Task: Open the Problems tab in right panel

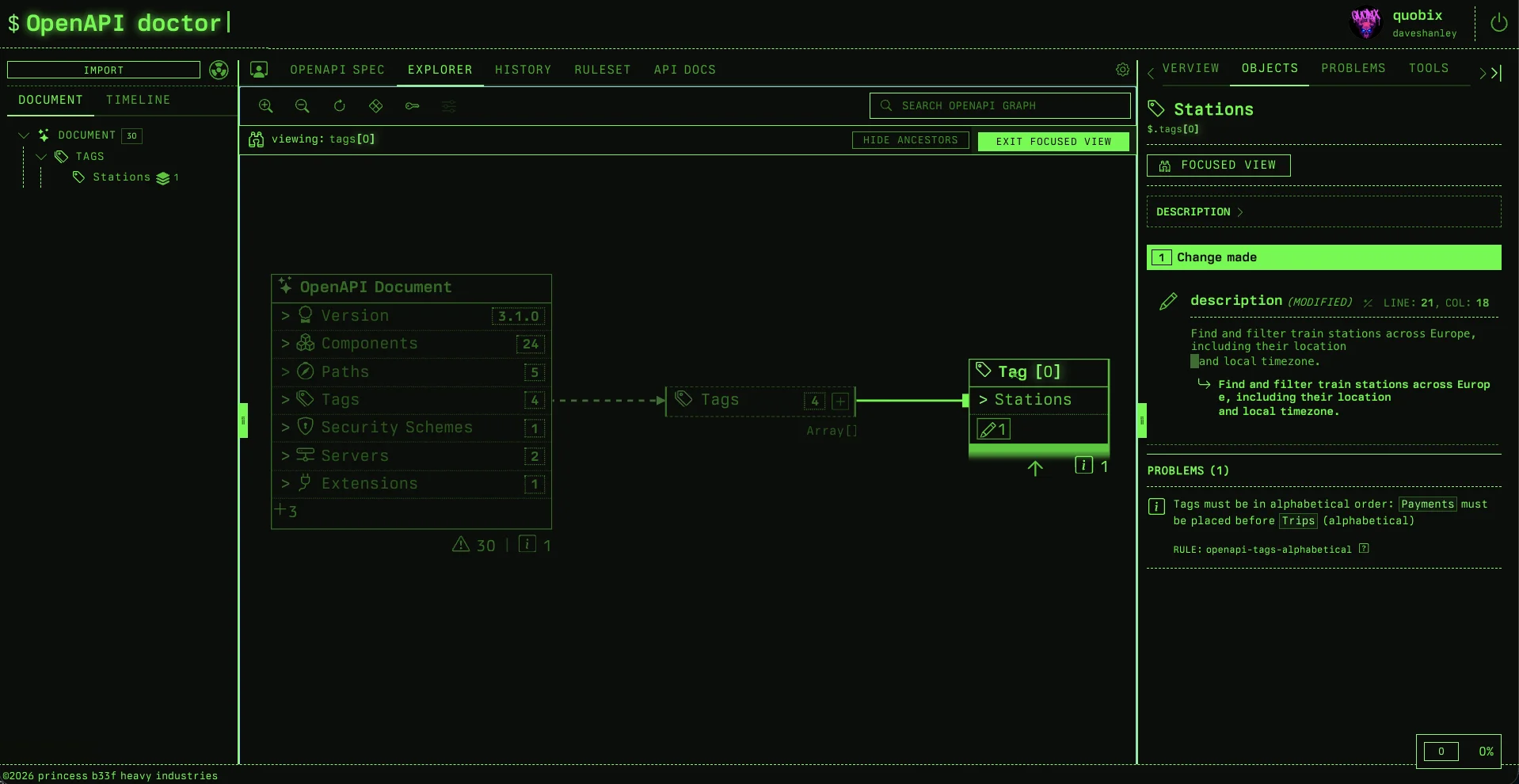Action: pyautogui.click(x=1353, y=68)
